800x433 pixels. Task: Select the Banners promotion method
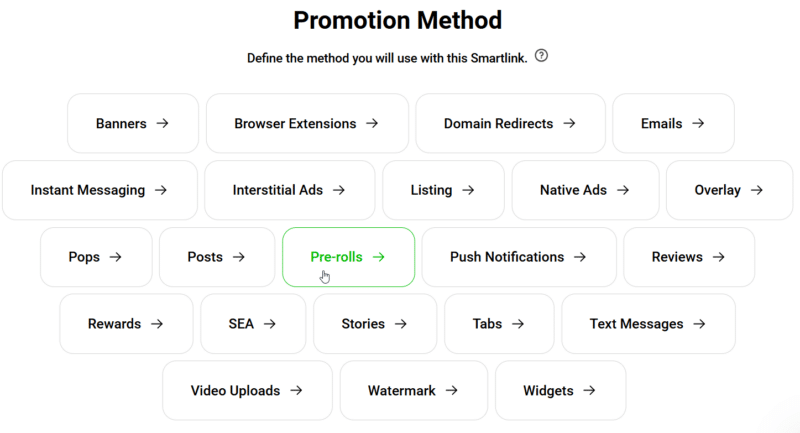pos(132,124)
